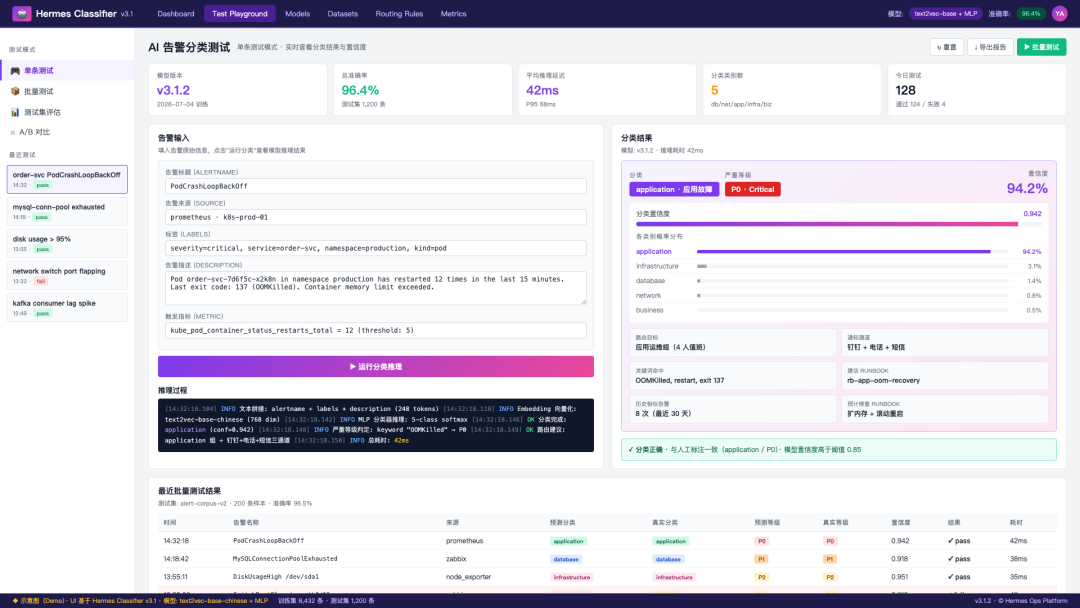Select the network switch port flapping test

coord(67,275)
